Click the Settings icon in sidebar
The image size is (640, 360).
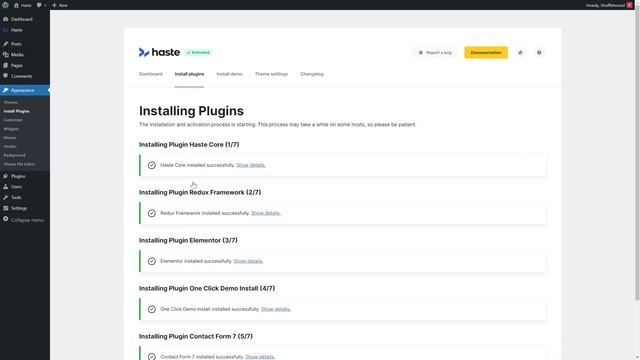point(6,208)
